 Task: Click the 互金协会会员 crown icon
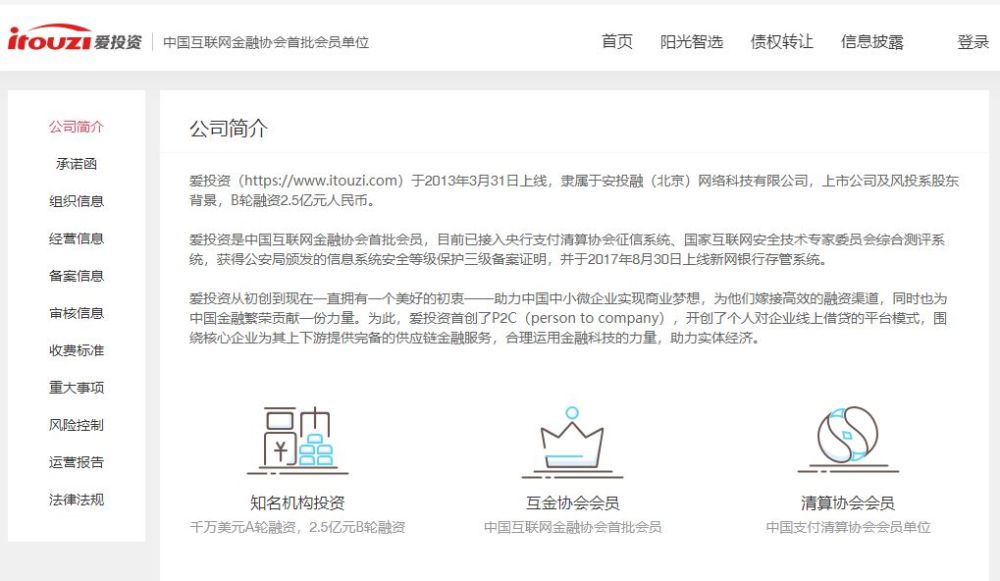(572, 442)
